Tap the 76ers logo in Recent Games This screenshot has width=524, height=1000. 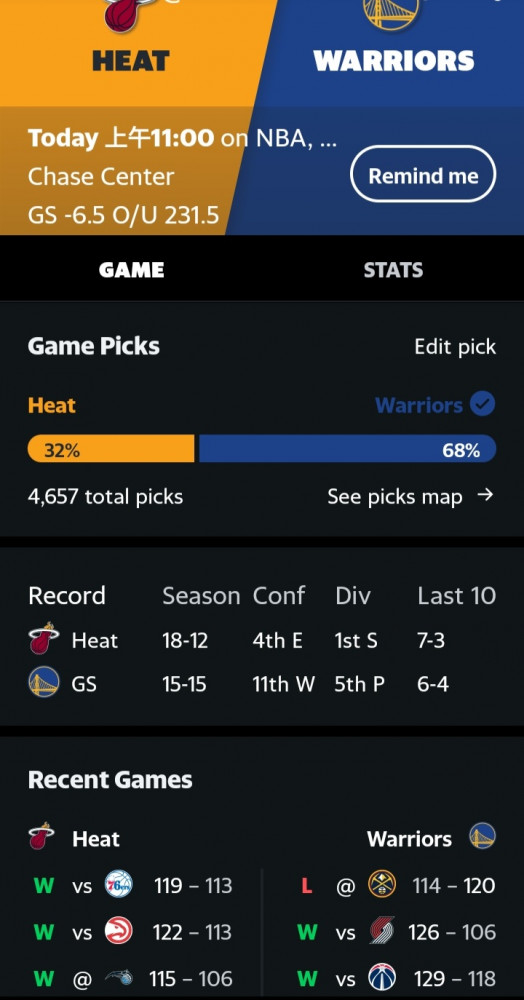pyautogui.click(x=119, y=885)
